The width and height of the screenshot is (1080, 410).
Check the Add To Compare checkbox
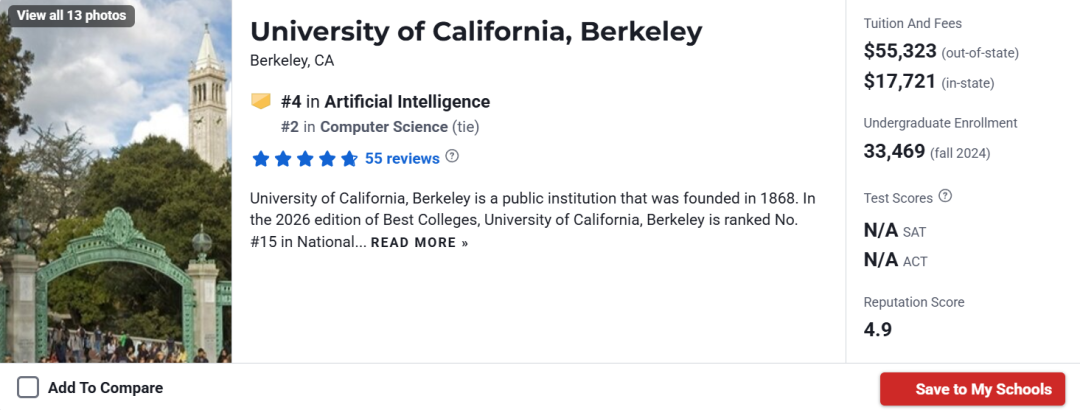28,388
